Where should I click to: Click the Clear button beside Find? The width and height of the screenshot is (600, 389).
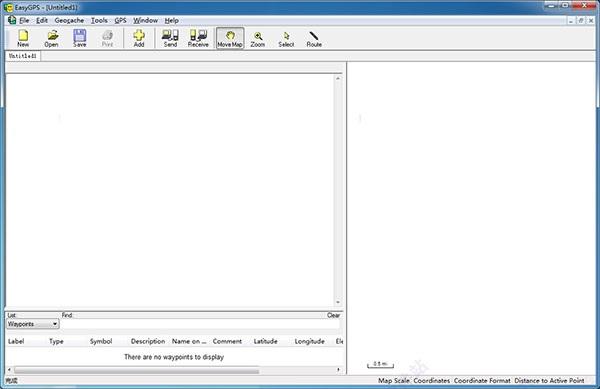coord(333,315)
